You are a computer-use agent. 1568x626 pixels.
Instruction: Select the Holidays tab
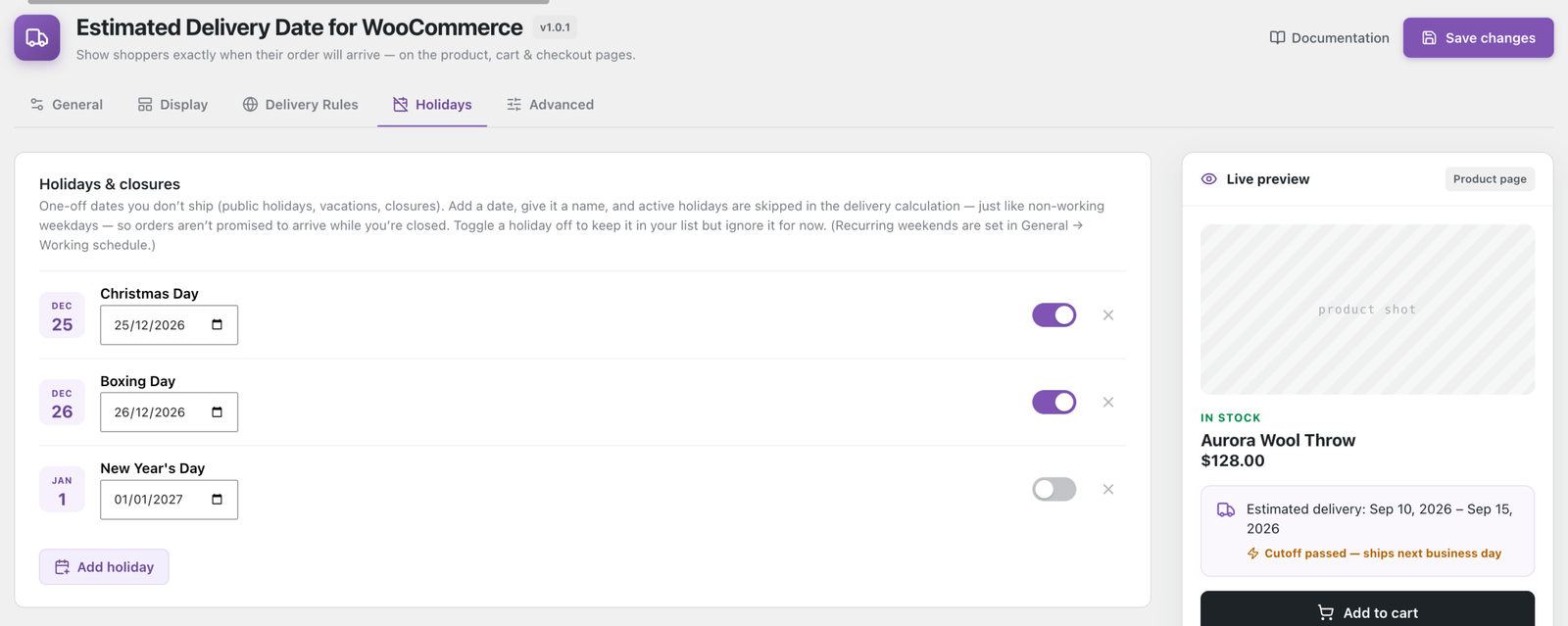pos(432,105)
